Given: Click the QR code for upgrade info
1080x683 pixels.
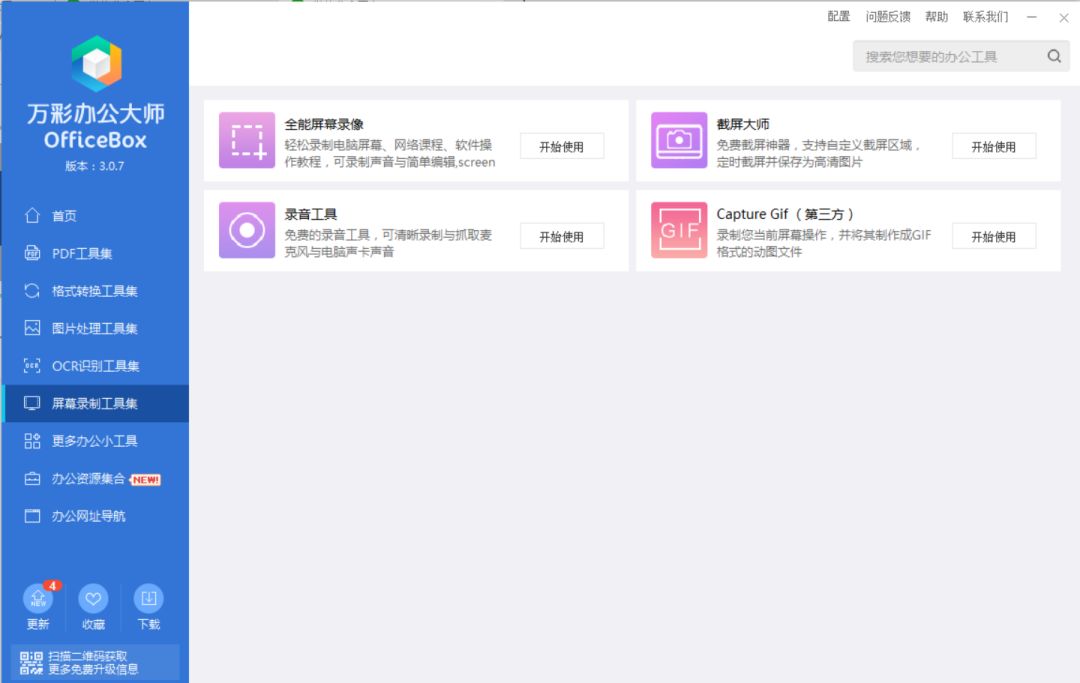Looking at the screenshot, I should (30, 662).
